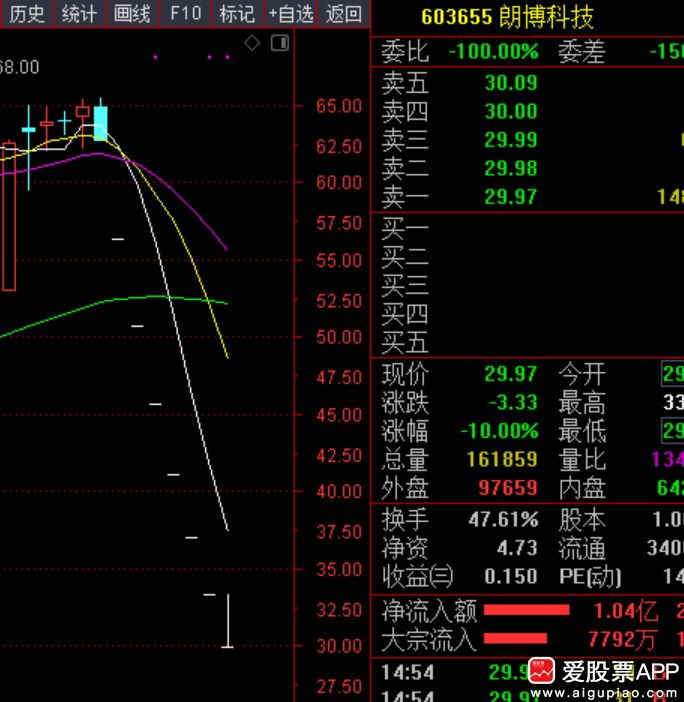The width and height of the screenshot is (684, 702).
Task: Click the 50.00 price axis label
Action: (x=339, y=337)
